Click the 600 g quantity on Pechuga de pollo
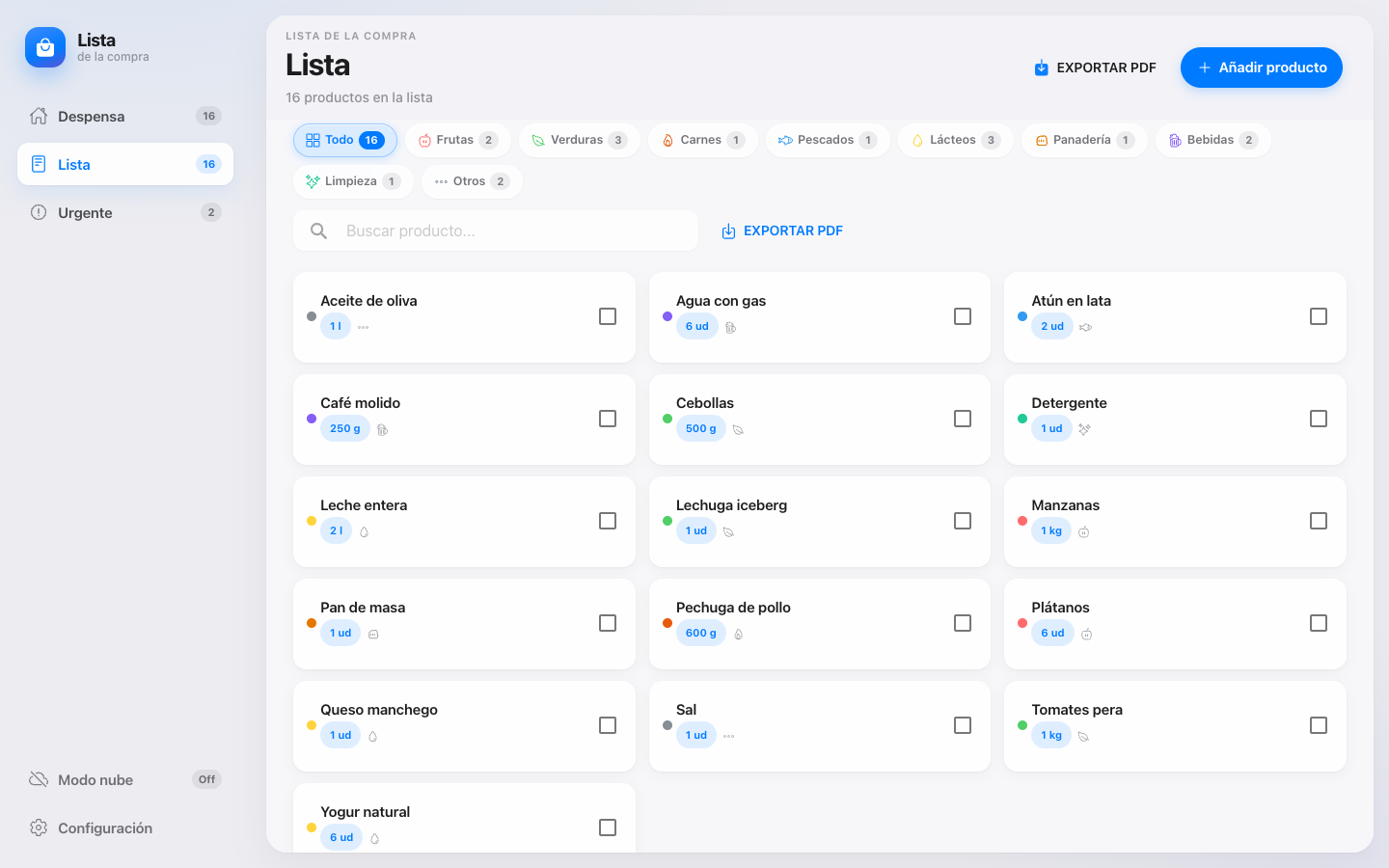Screen dimensions: 1389x868 coord(701,633)
